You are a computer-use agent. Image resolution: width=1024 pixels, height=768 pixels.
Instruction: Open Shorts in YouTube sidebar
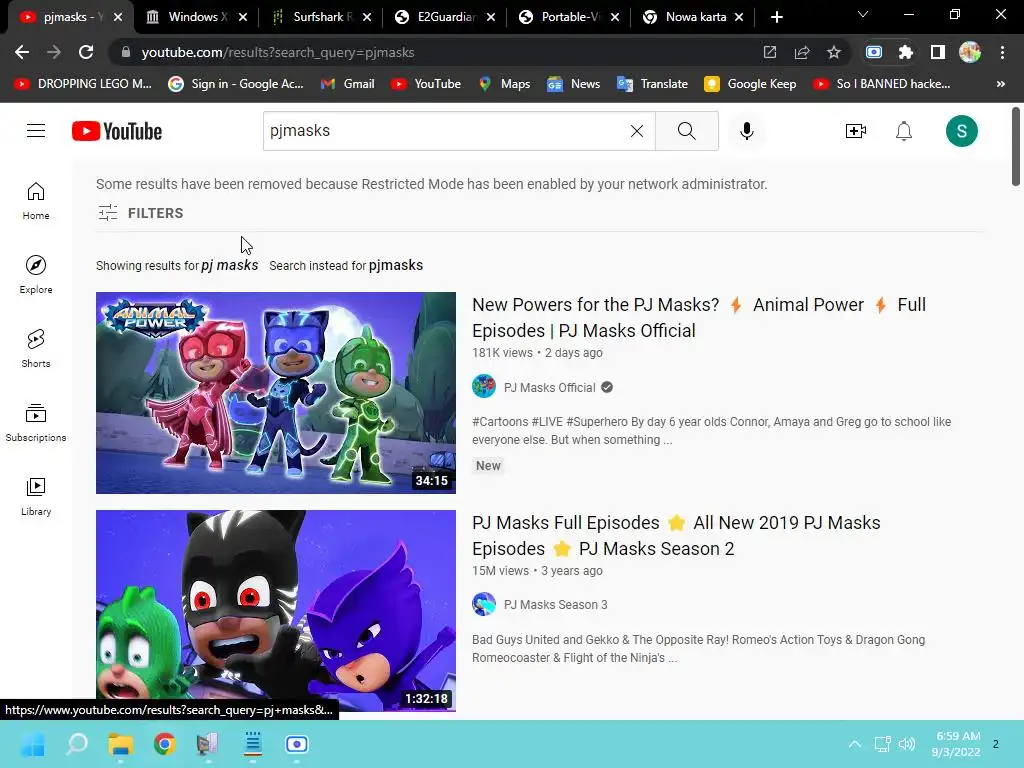tap(36, 348)
